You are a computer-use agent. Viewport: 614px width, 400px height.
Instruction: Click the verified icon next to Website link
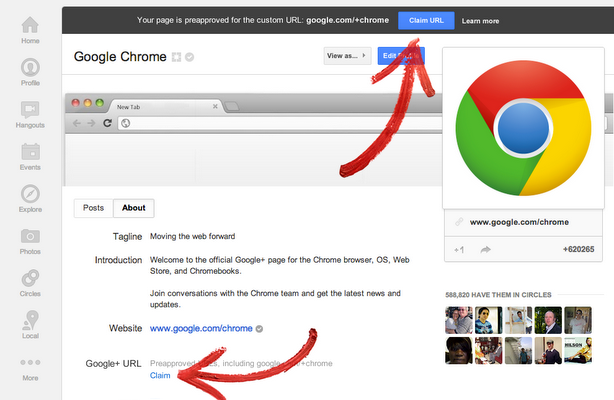(259, 329)
